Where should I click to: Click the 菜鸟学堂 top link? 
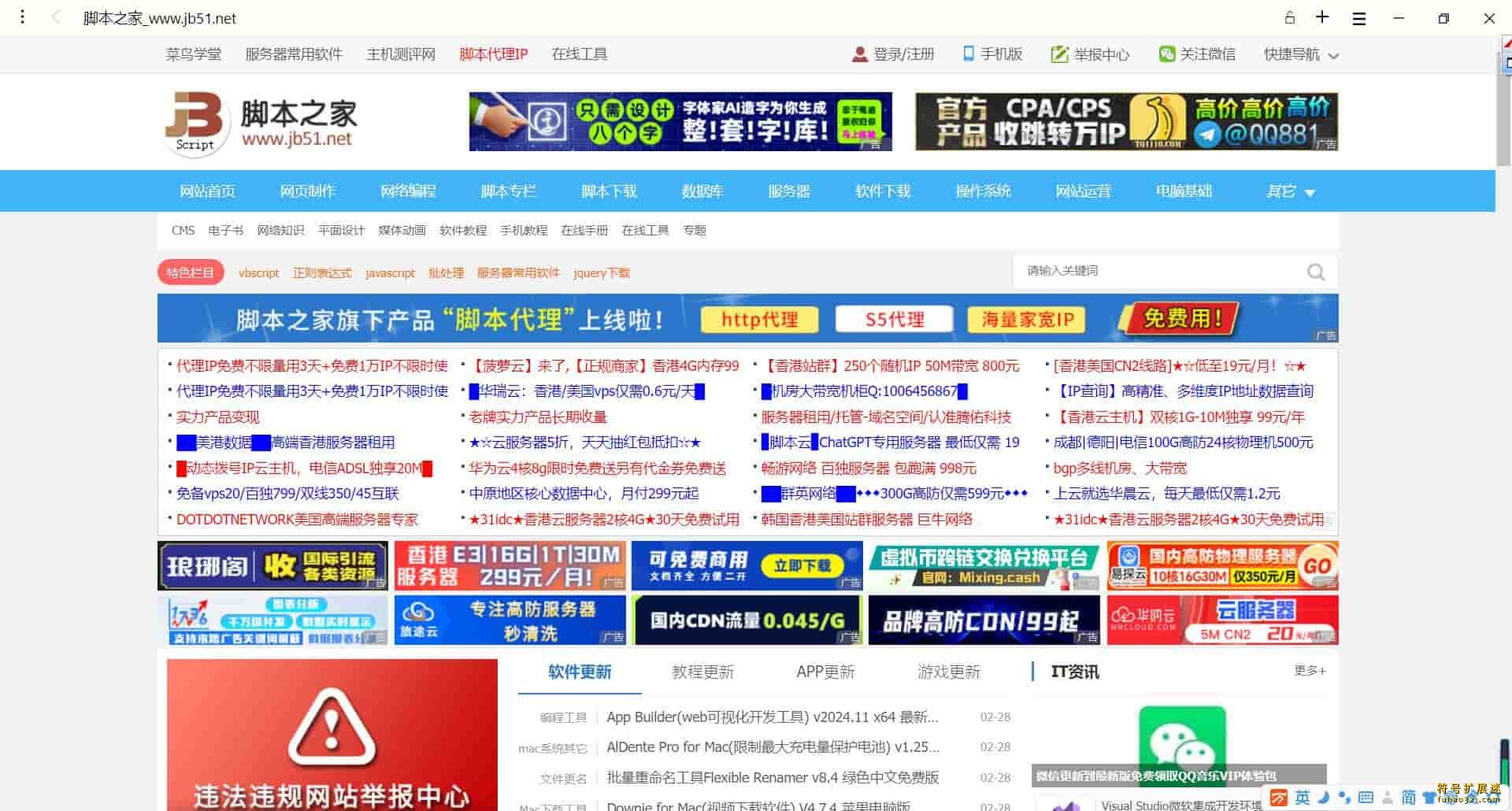(x=194, y=54)
